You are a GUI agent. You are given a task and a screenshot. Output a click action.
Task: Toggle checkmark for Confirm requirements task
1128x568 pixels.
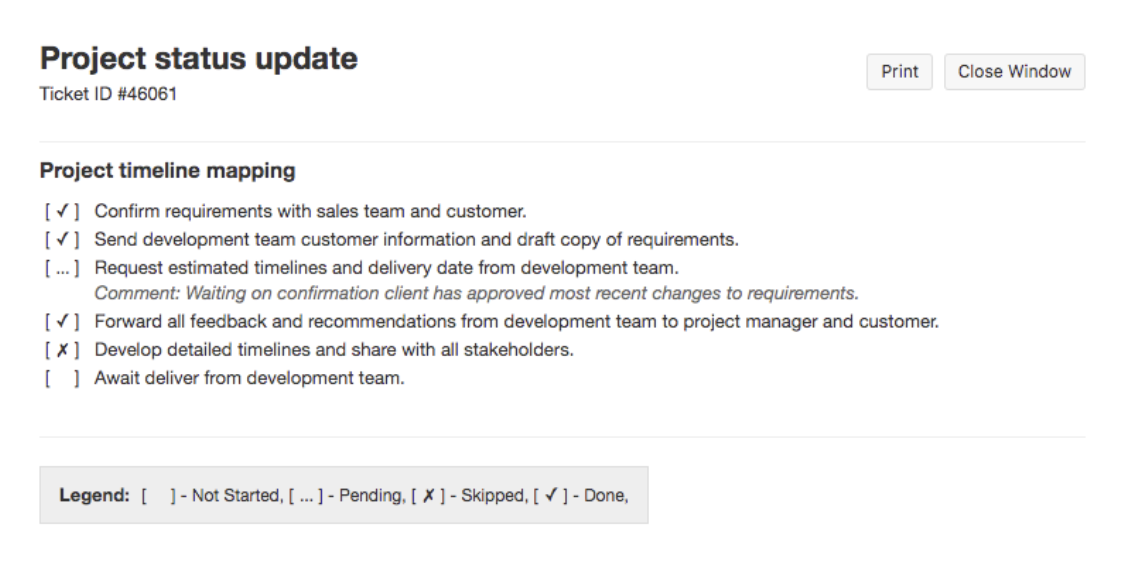coord(62,211)
